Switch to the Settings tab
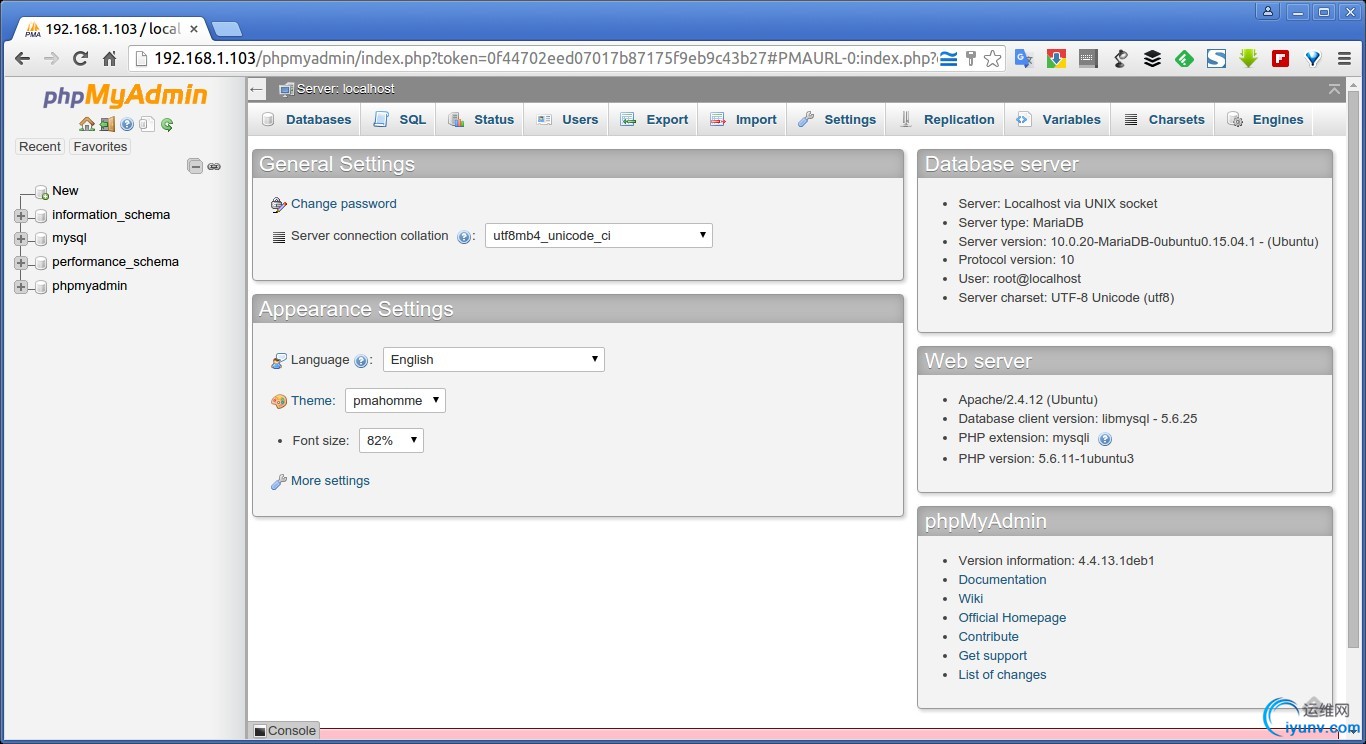This screenshot has height=744, width=1366. click(x=837, y=119)
